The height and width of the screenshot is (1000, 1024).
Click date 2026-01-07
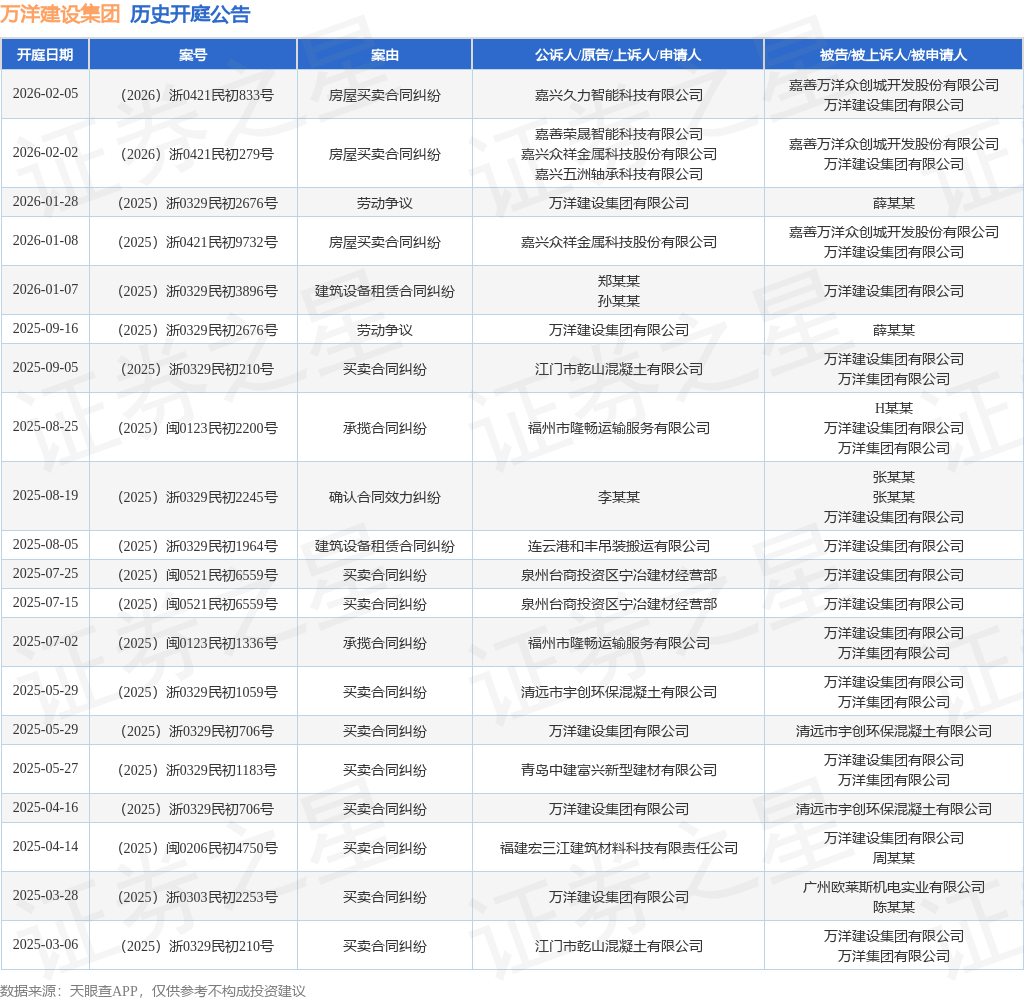click(45, 290)
